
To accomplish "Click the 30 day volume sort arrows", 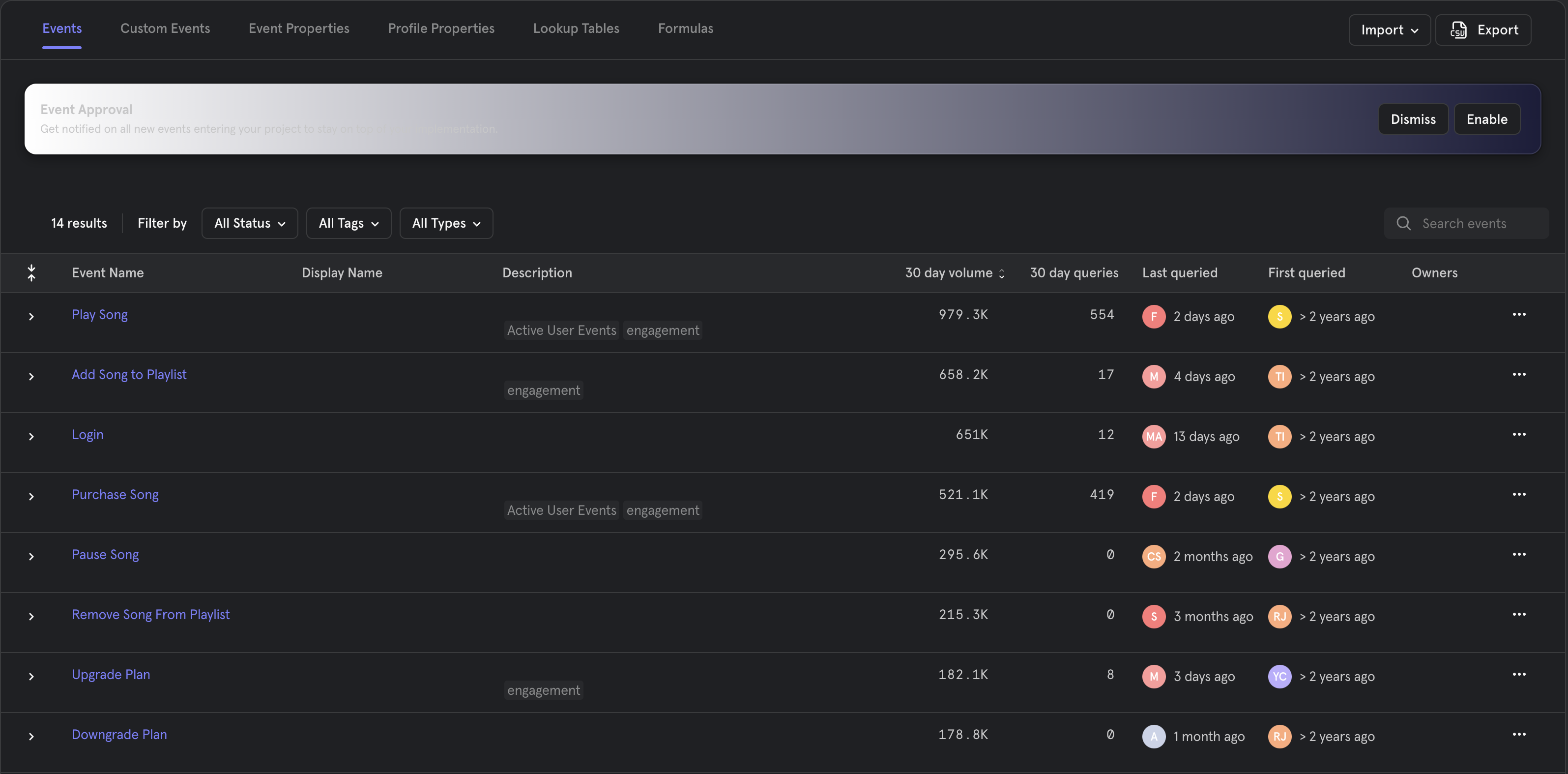I will (1001, 273).
